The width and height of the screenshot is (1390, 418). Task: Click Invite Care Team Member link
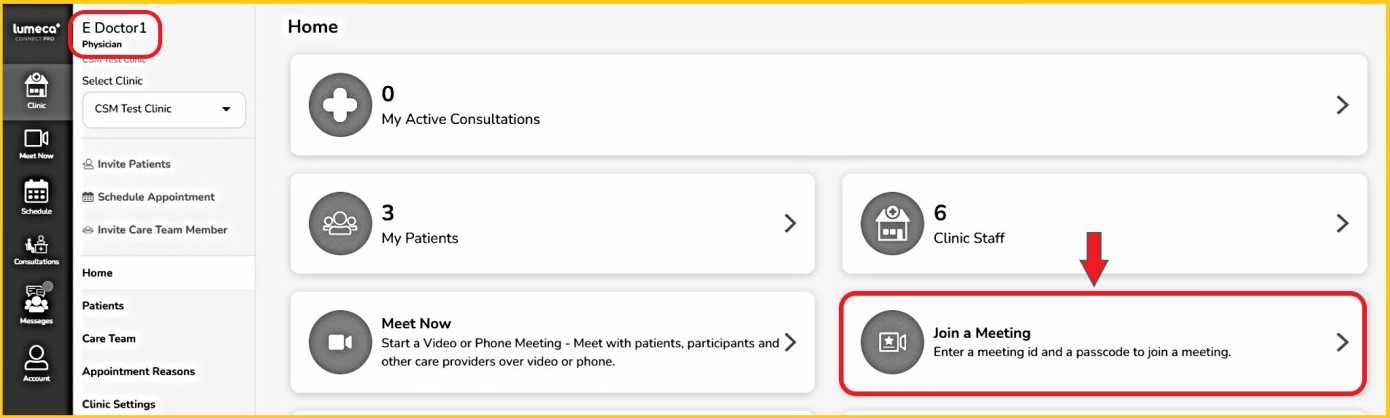tap(162, 230)
